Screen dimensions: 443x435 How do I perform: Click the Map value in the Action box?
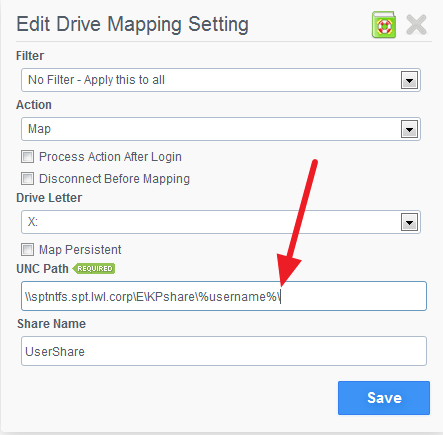39,129
